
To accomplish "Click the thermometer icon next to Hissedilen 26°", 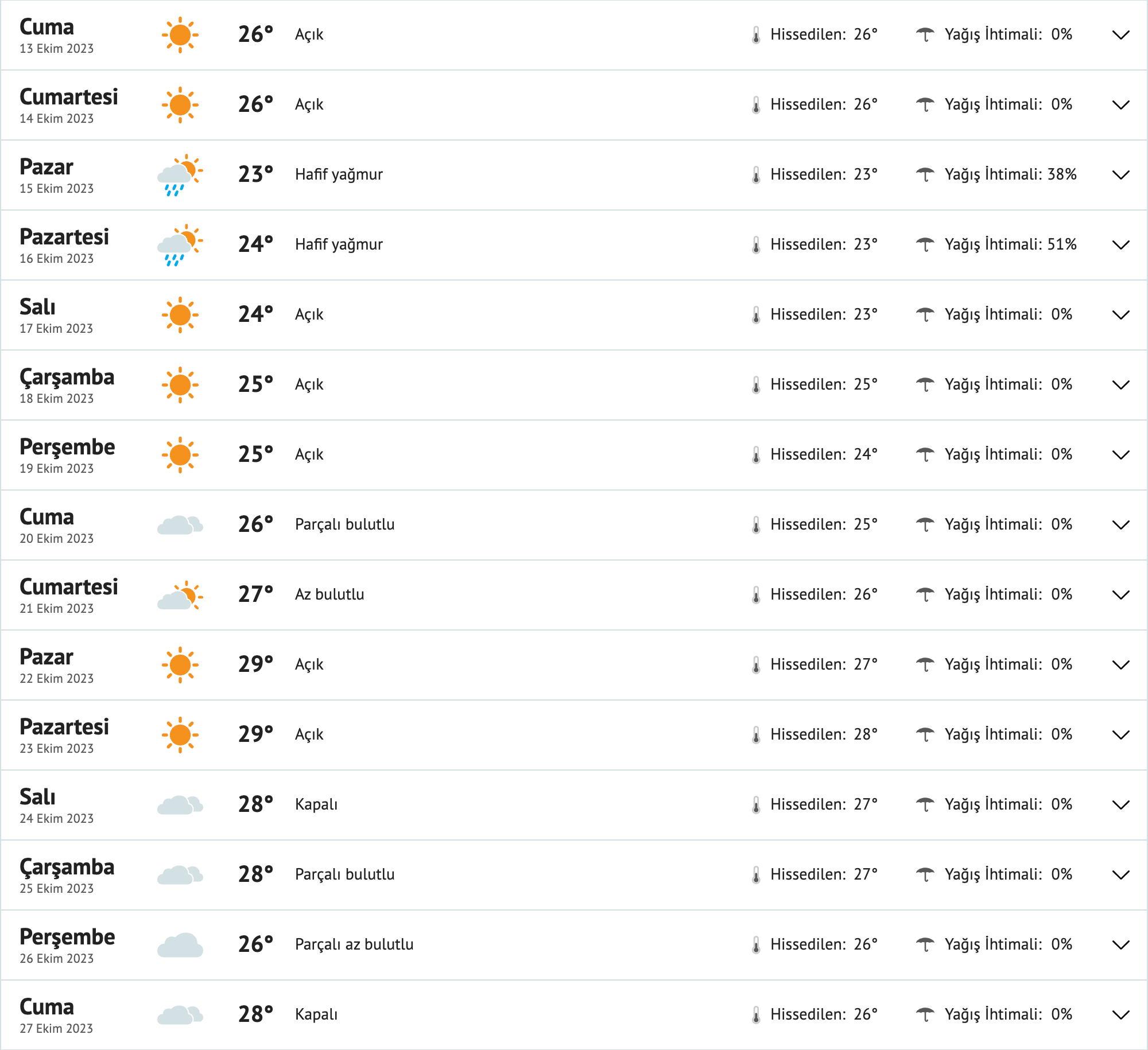I will tap(755, 34).
